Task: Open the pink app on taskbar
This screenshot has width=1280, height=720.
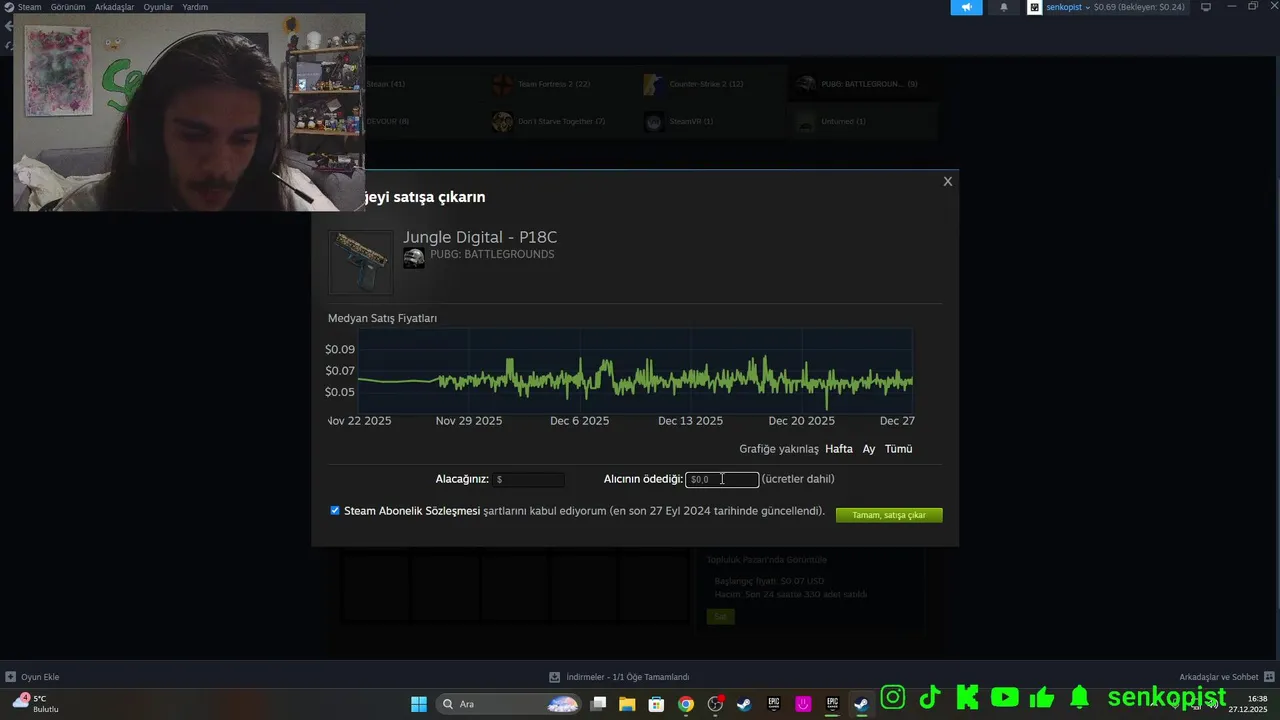Action: 803,704
